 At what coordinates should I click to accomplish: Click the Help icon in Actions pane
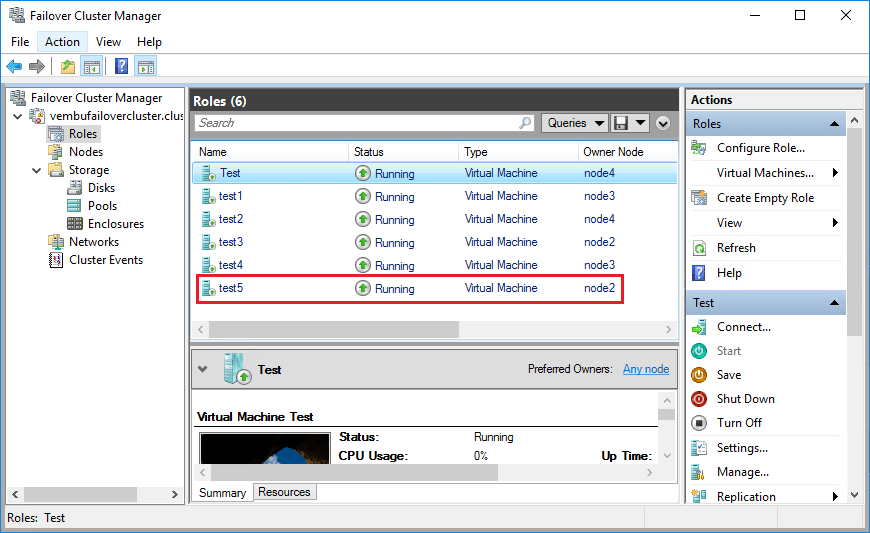(x=699, y=273)
